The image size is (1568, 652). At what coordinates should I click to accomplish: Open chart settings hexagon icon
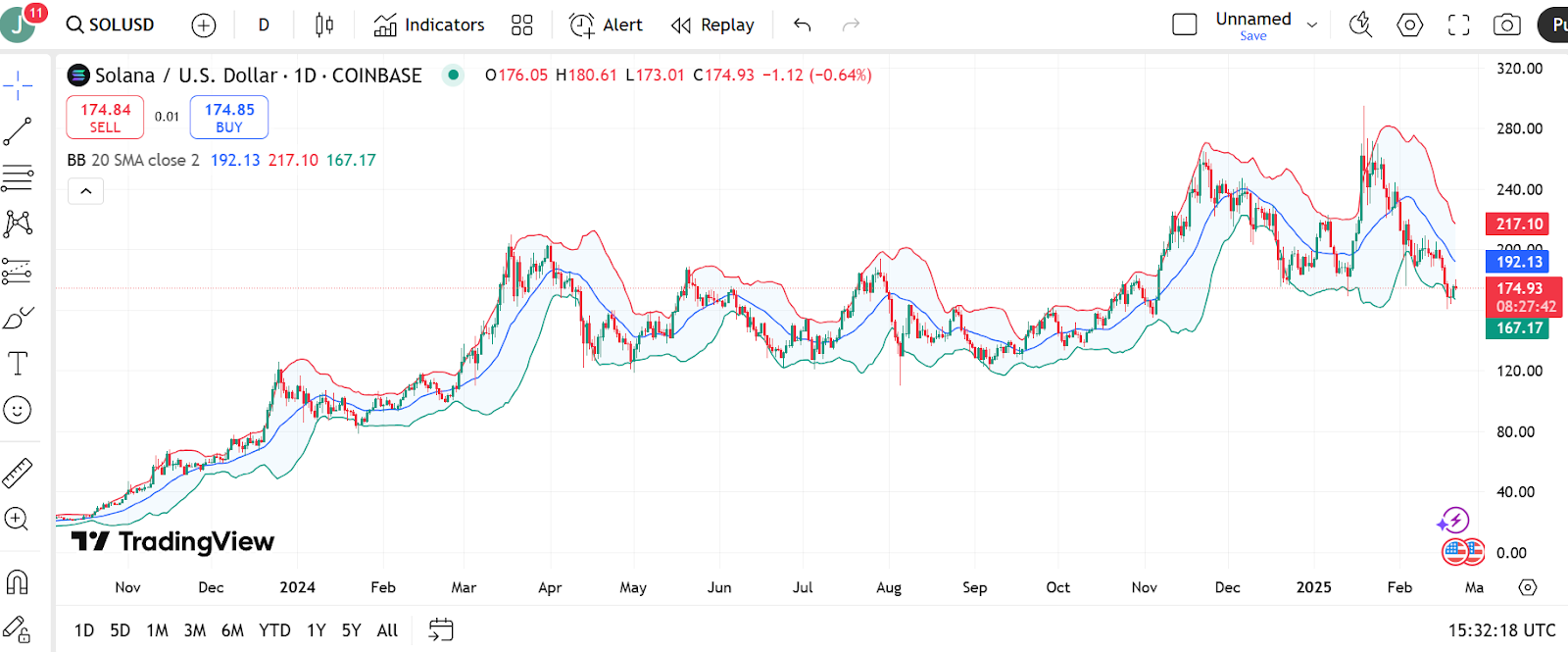pyautogui.click(x=1409, y=25)
